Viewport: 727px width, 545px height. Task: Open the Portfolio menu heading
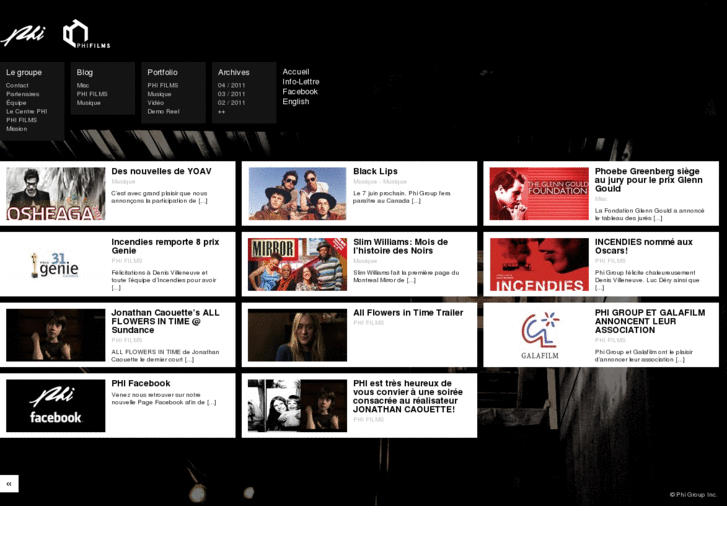pos(162,72)
